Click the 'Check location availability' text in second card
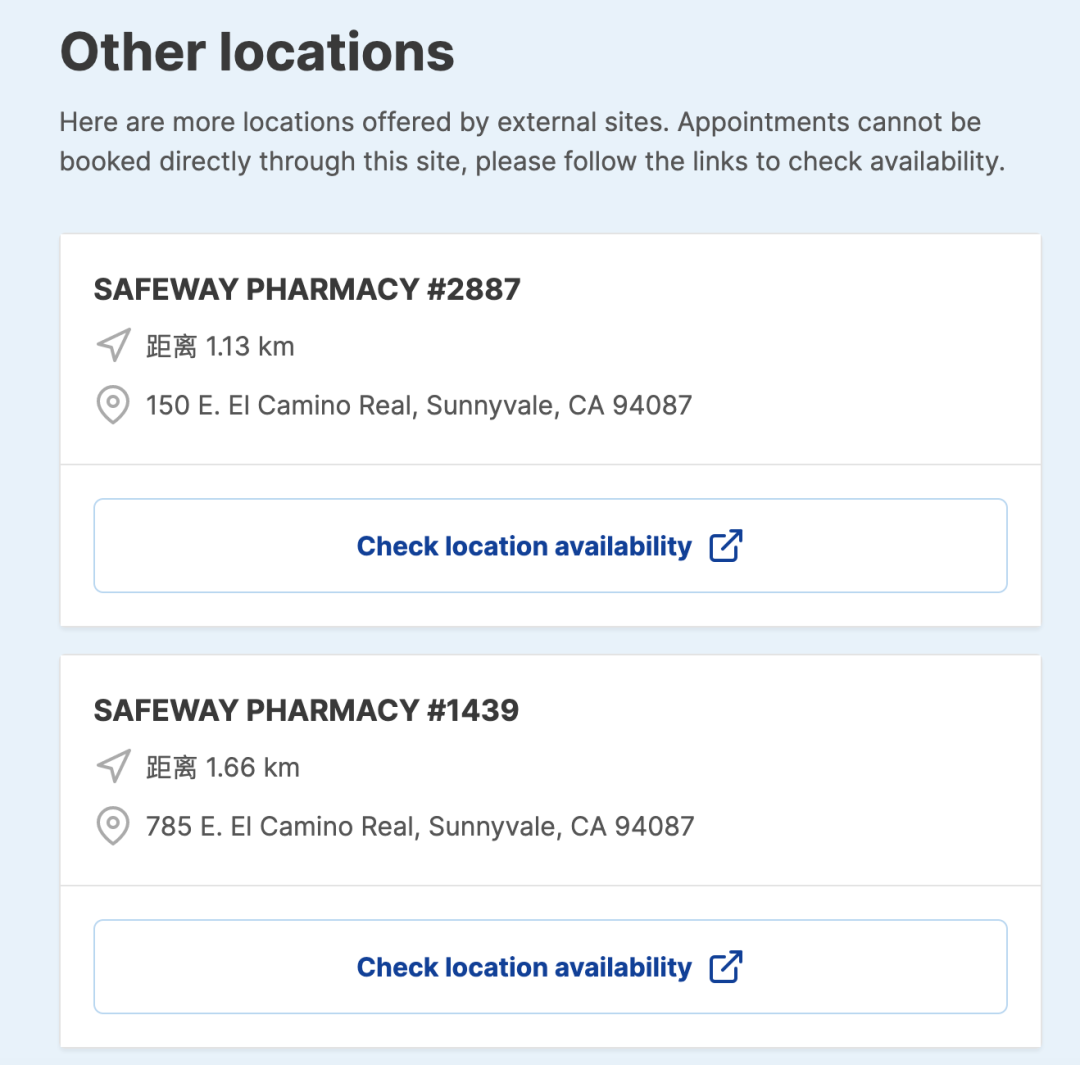Image resolution: width=1080 pixels, height=1065 pixels. [x=524, y=968]
